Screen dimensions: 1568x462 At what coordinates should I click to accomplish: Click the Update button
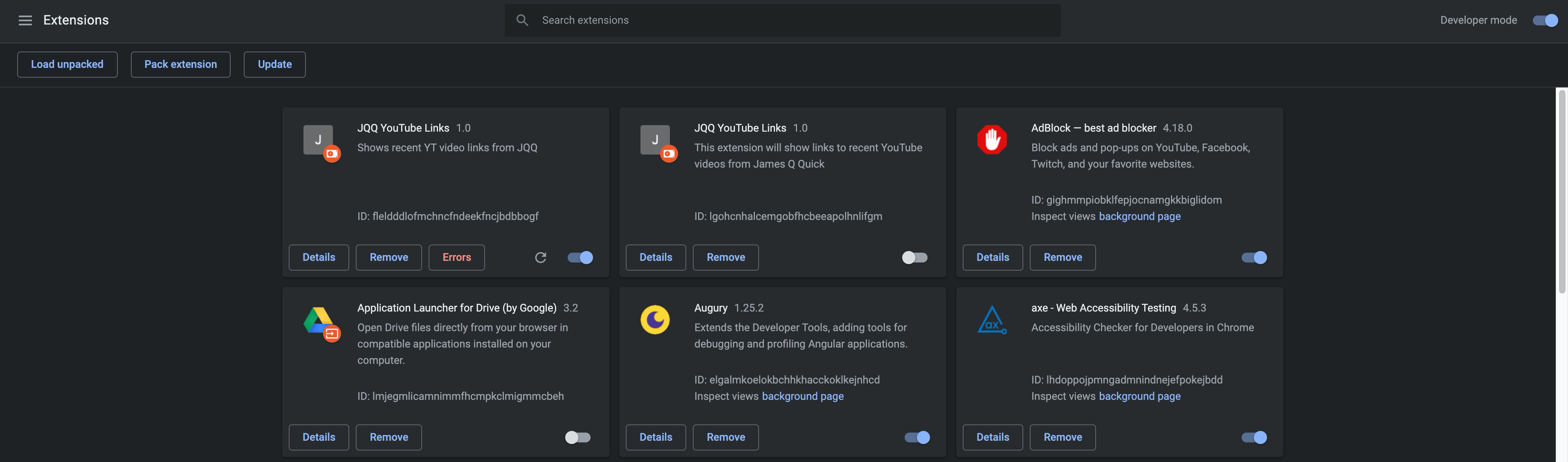pyautogui.click(x=274, y=65)
